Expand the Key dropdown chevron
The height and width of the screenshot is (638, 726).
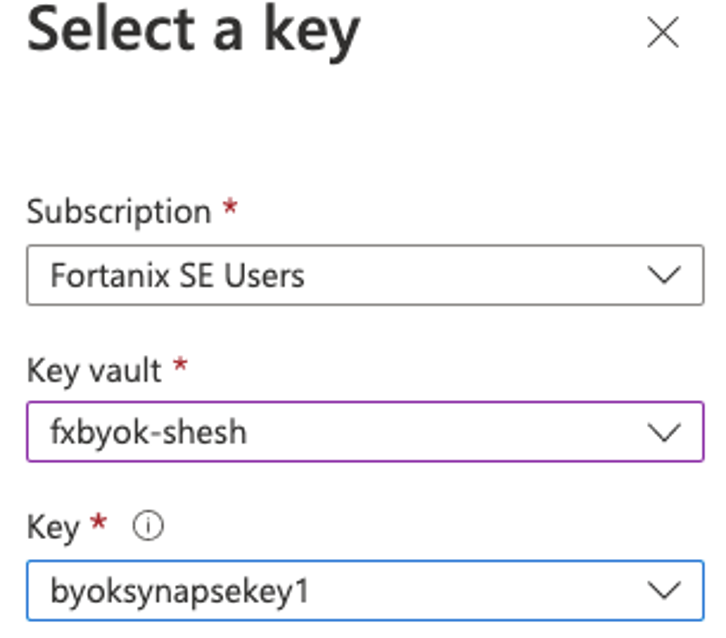[x=664, y=591]
